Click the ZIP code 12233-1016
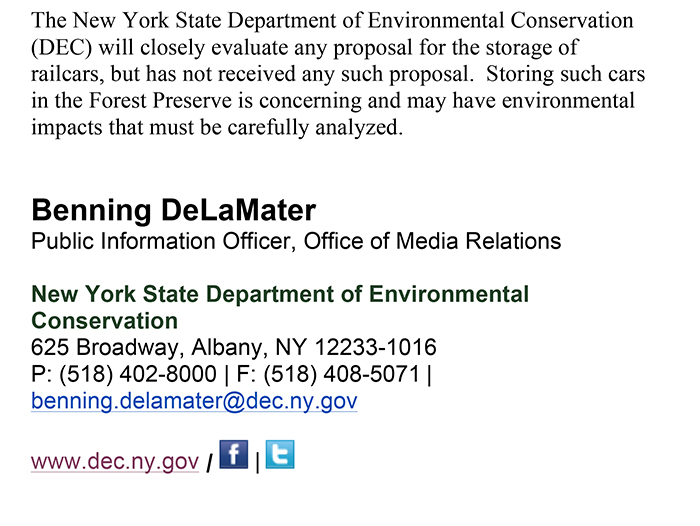 pyautogui.click(x=375, y=347)
